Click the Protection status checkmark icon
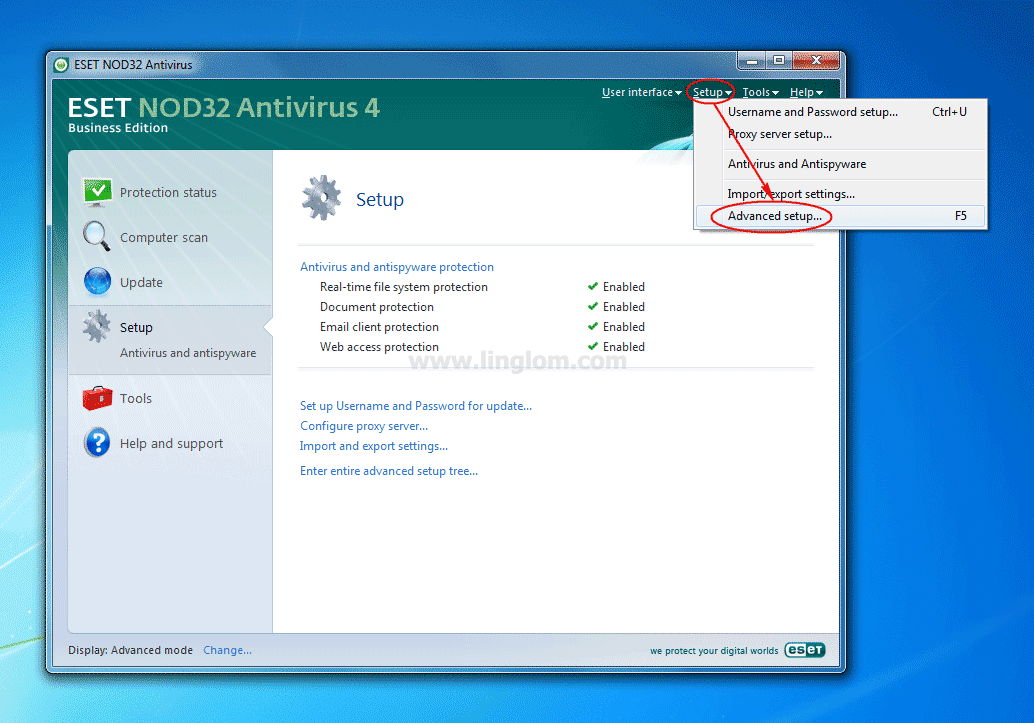1034x723 pixels. point(98,192)
